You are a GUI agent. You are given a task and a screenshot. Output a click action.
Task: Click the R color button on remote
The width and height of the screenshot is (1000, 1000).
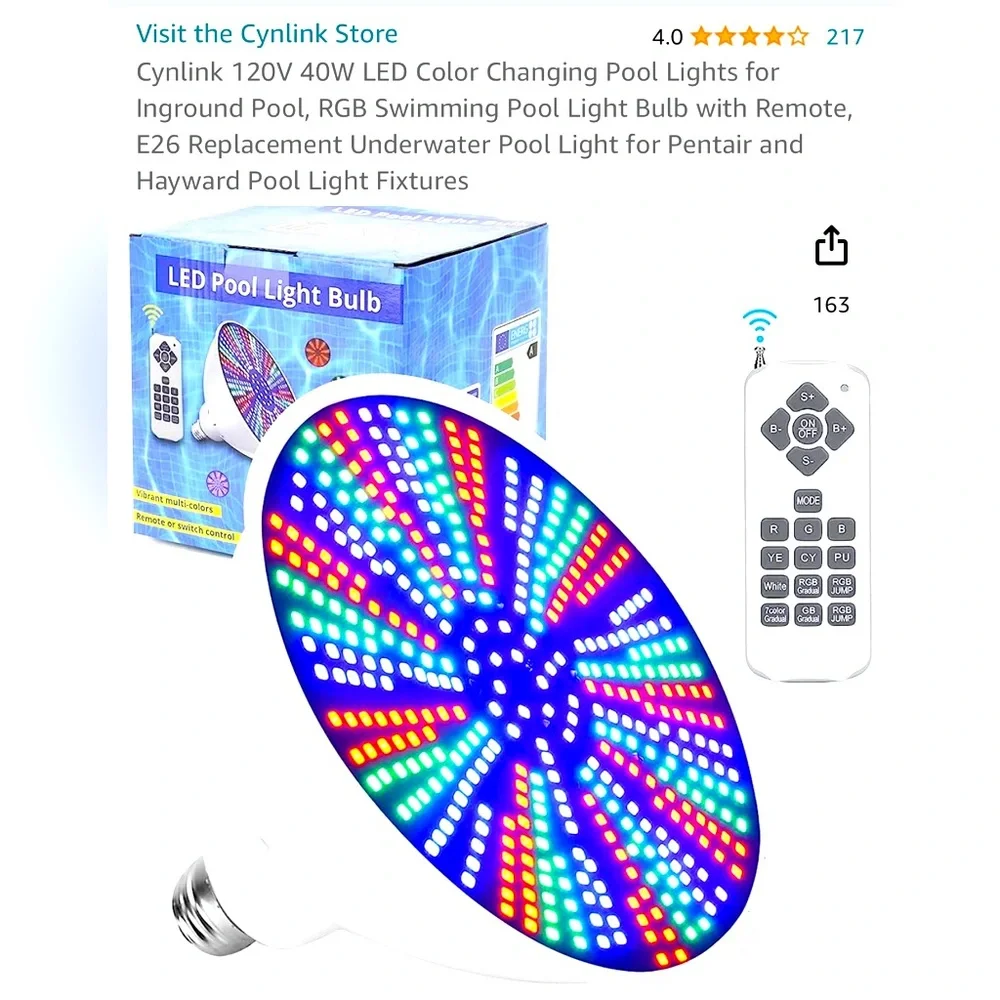pos(774,529)
